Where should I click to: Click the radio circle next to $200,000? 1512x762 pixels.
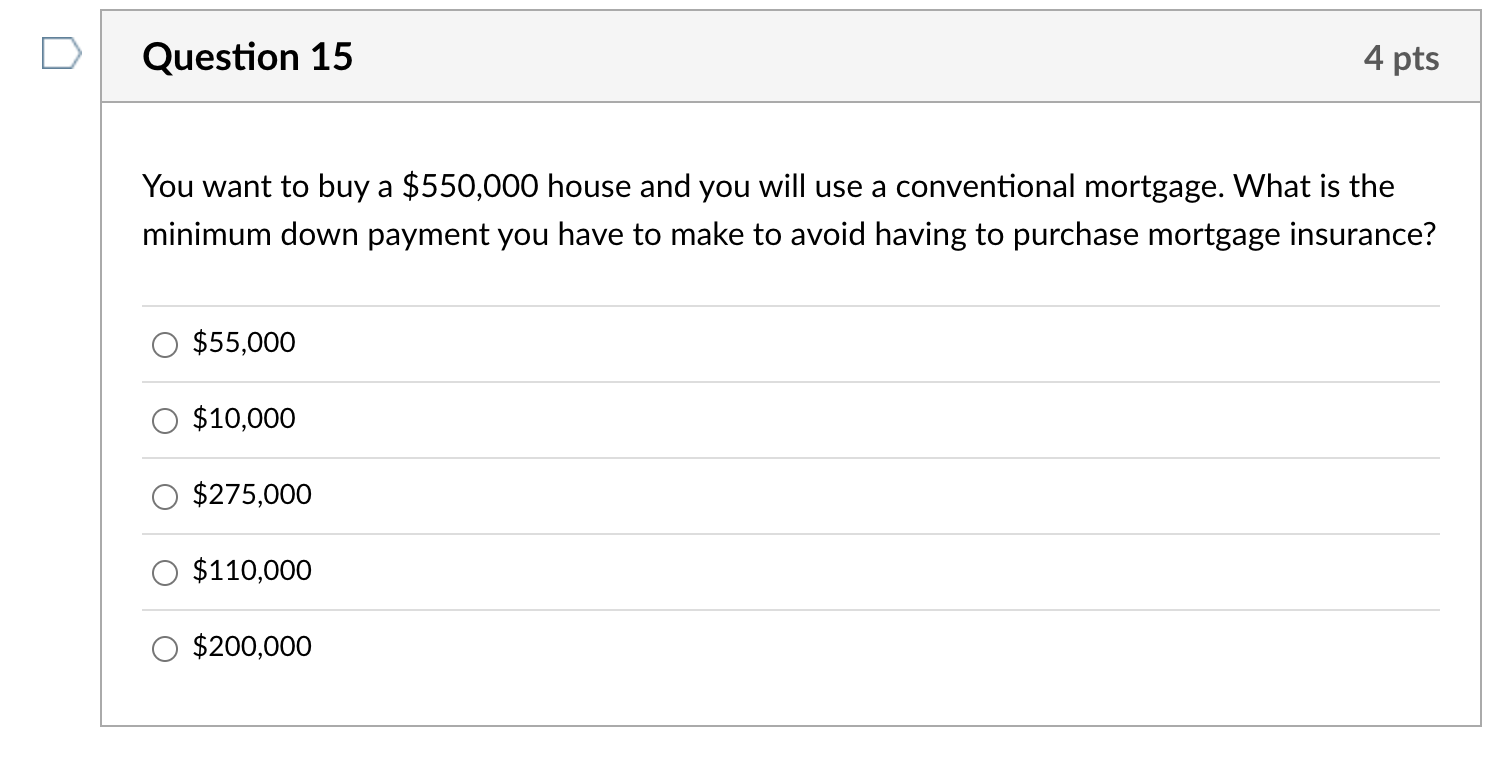[x=164, y=649]
